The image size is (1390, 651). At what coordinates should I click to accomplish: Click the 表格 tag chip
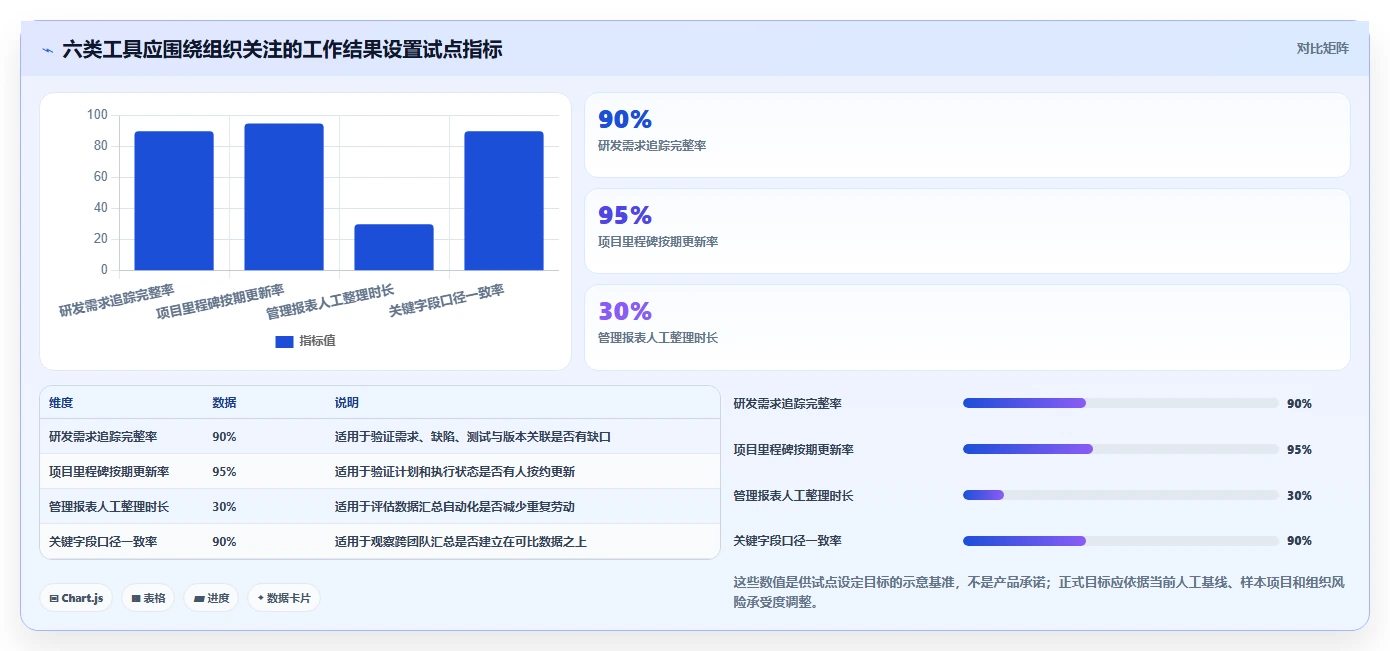(x=148, y=598)
